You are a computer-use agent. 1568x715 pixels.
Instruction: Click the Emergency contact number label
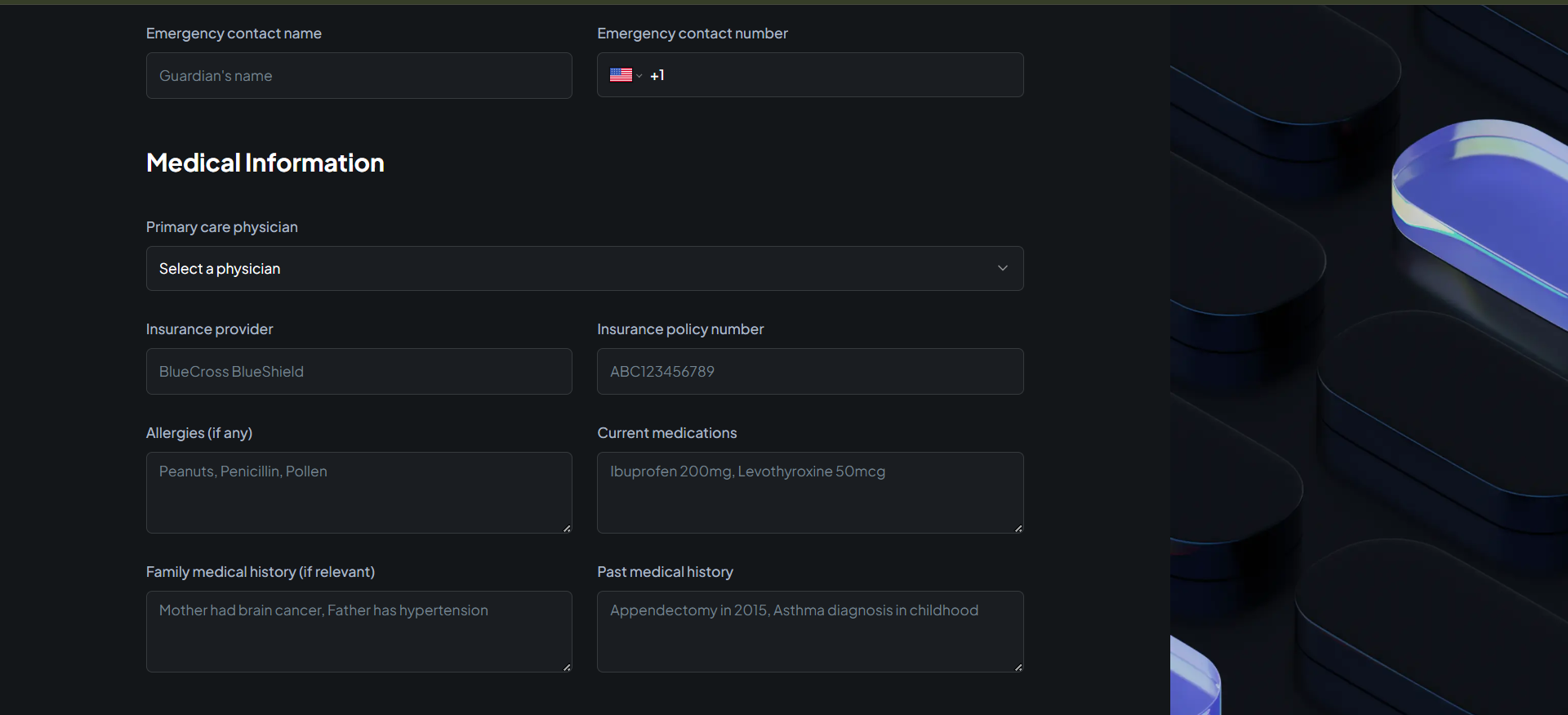[693, 34]
